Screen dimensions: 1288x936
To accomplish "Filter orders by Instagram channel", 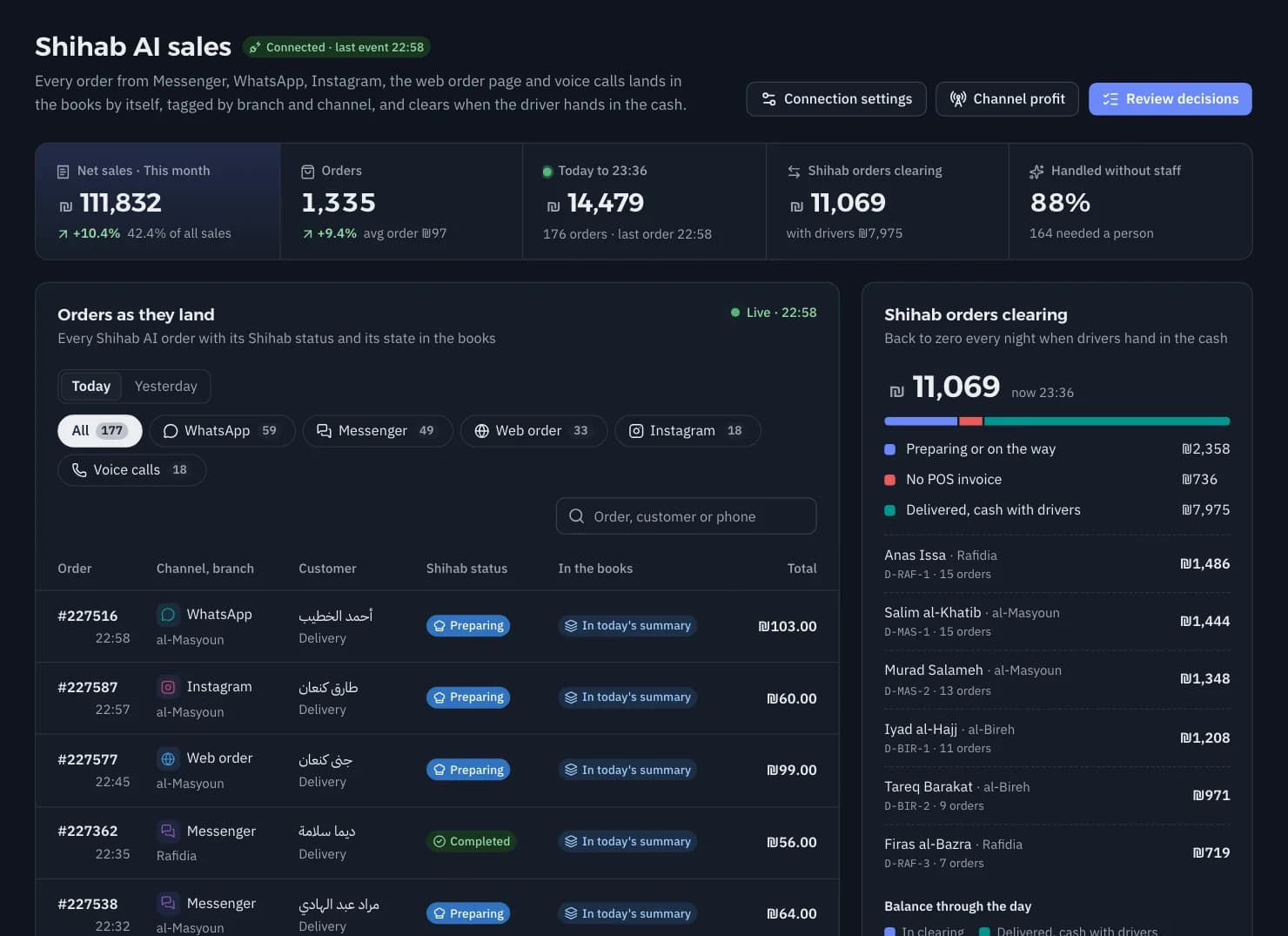I will tap(688, 431).
